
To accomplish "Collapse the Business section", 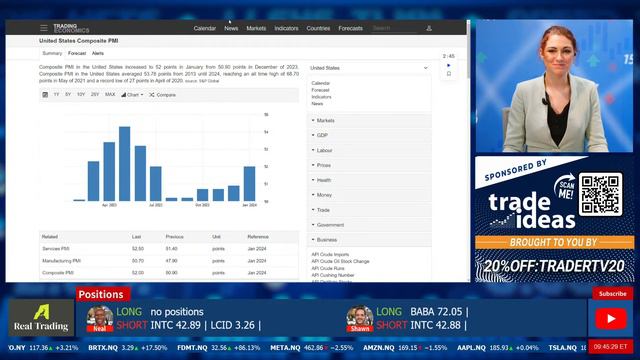I will click(369, 240).
